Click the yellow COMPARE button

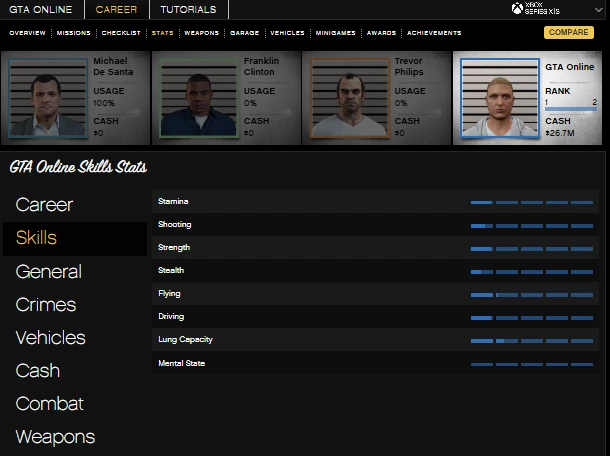pyautogui.click(x=569, y=32)
